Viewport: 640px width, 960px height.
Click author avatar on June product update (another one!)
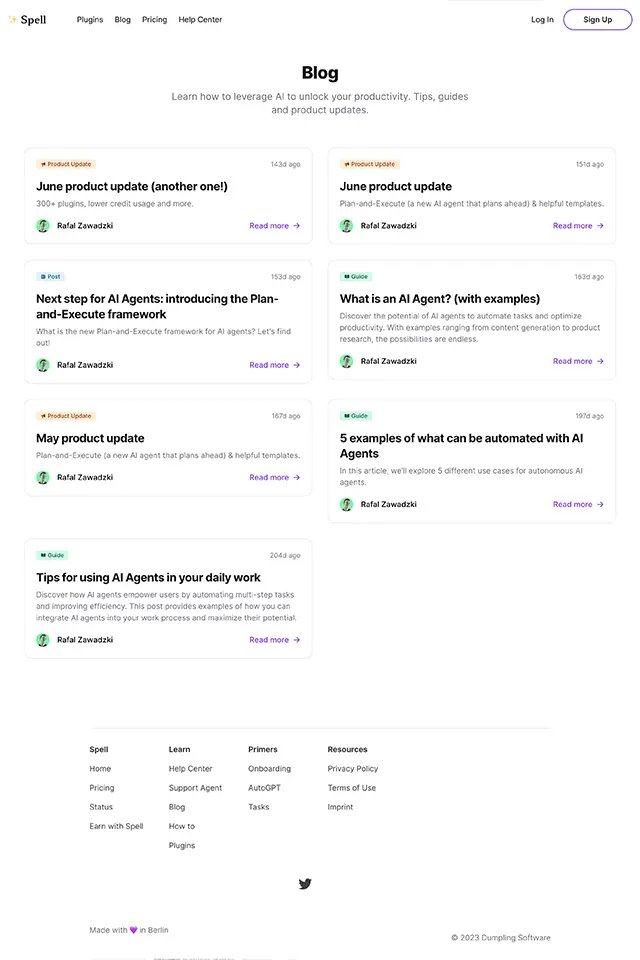(43, 226)
